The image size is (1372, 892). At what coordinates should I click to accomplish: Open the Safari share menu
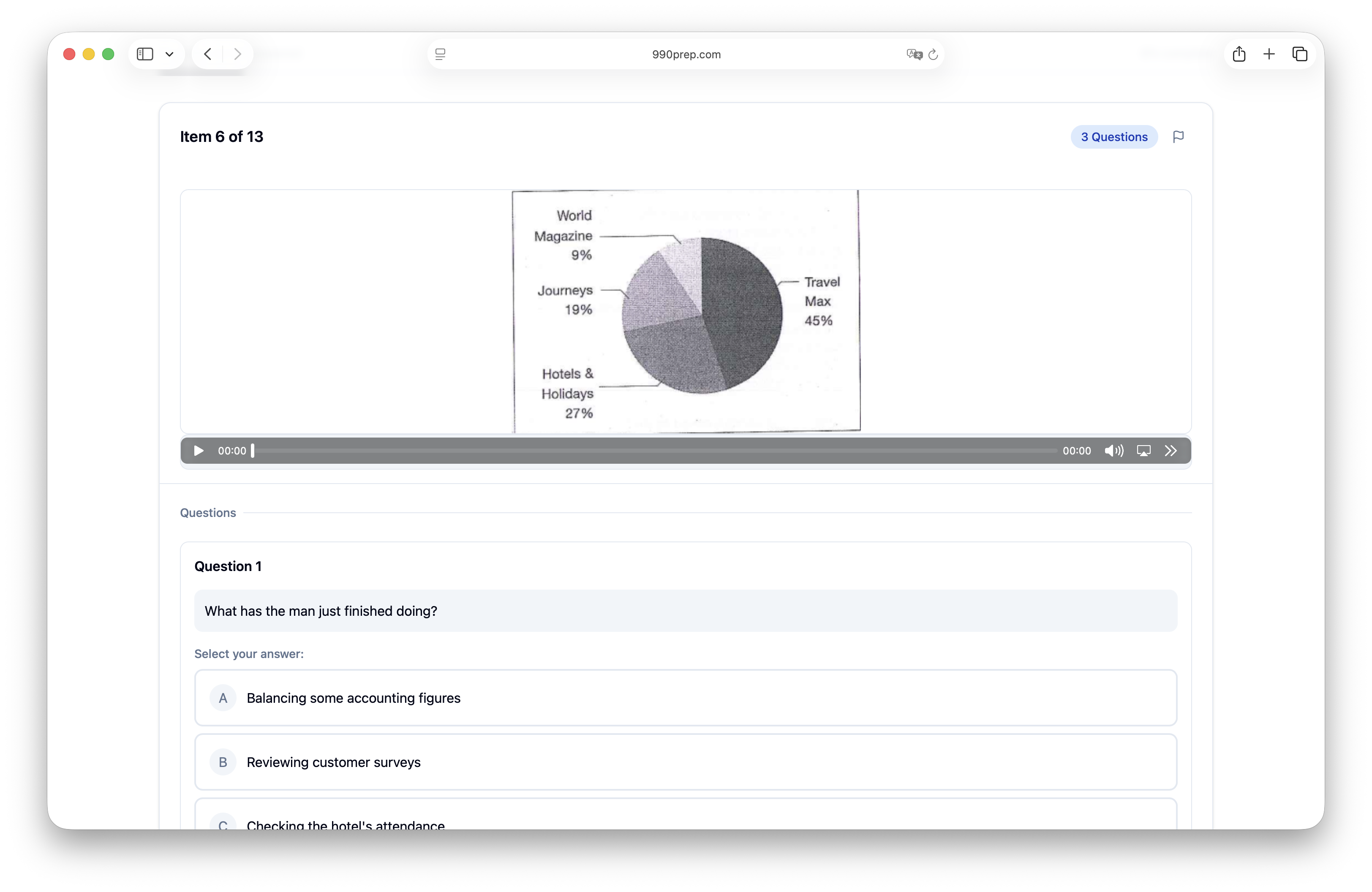(1239, 54)
